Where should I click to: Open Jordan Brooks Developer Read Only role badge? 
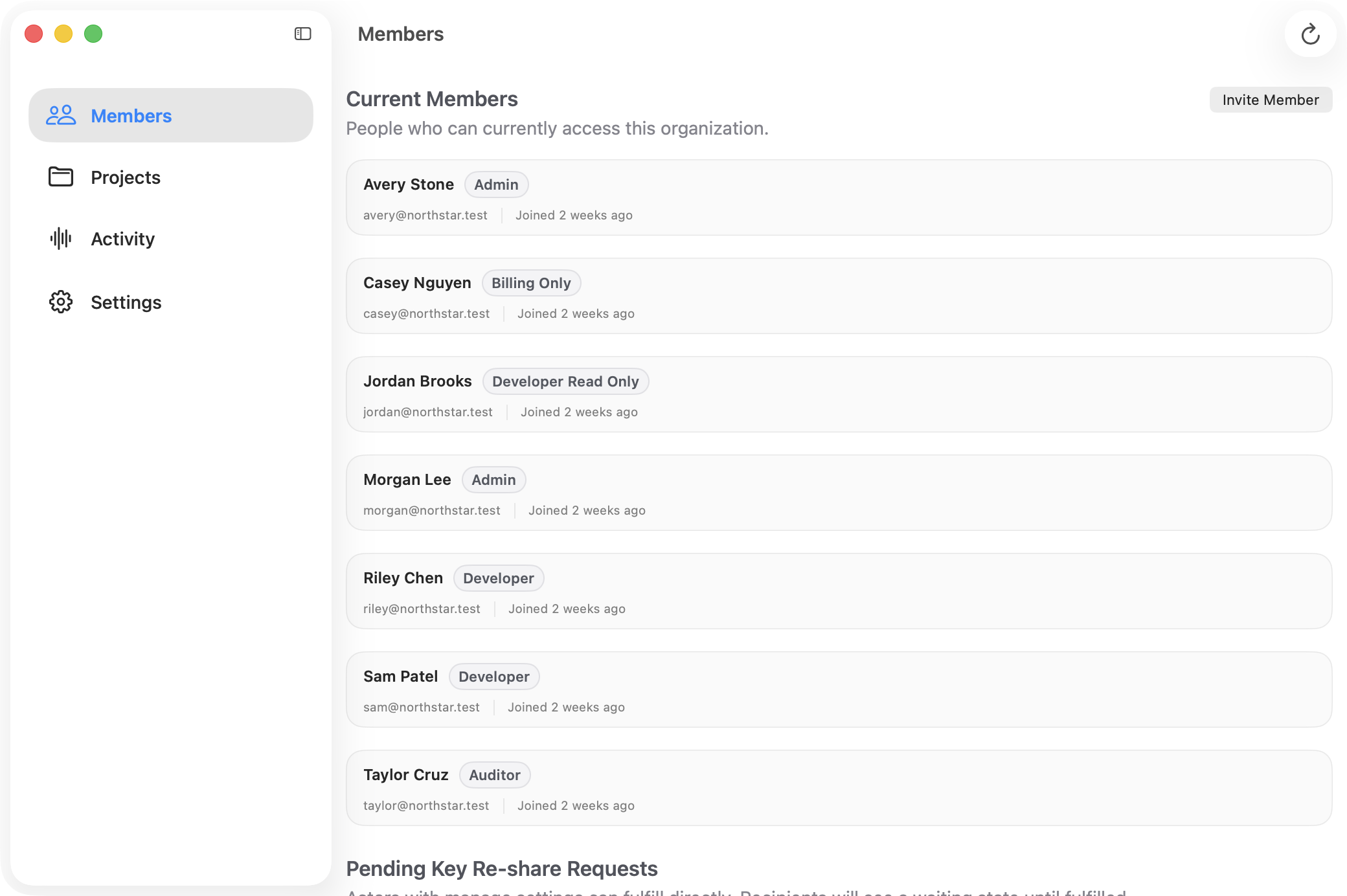tap(565, 381)
